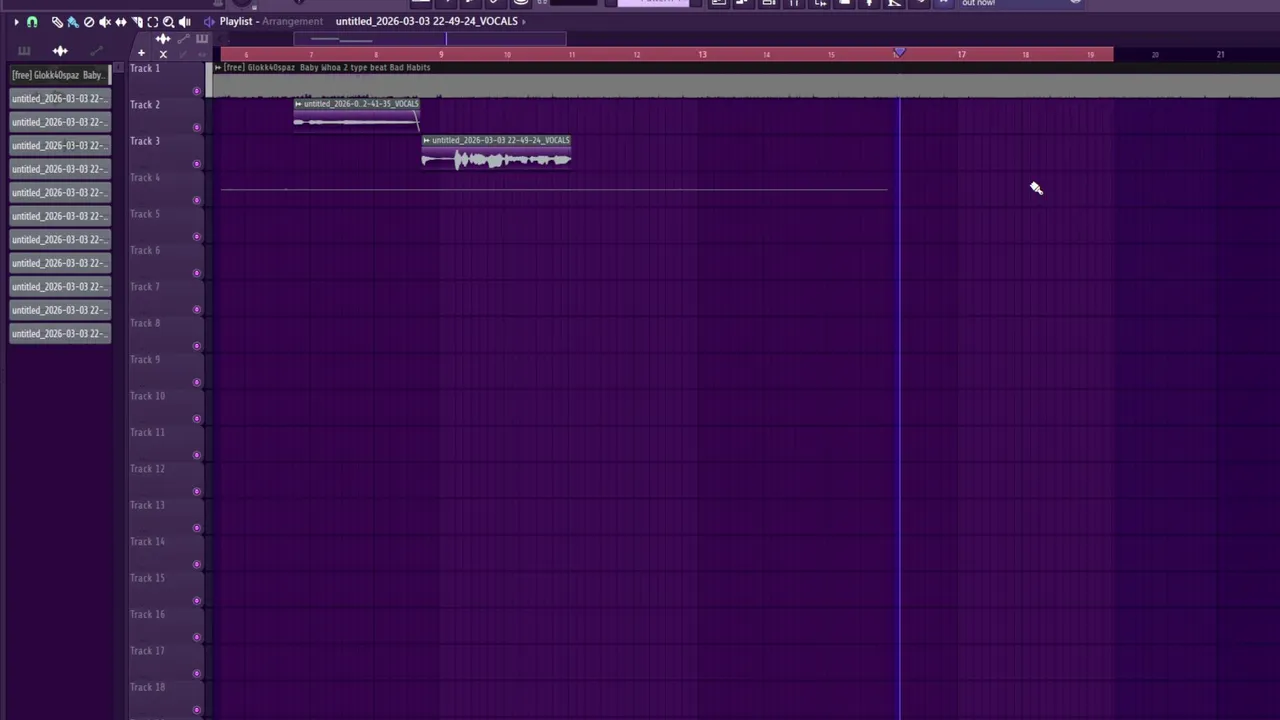Open the Playlist options menu arrow
The height and width of the screenshot is (720, 1280).
click(x=16, y=22)
